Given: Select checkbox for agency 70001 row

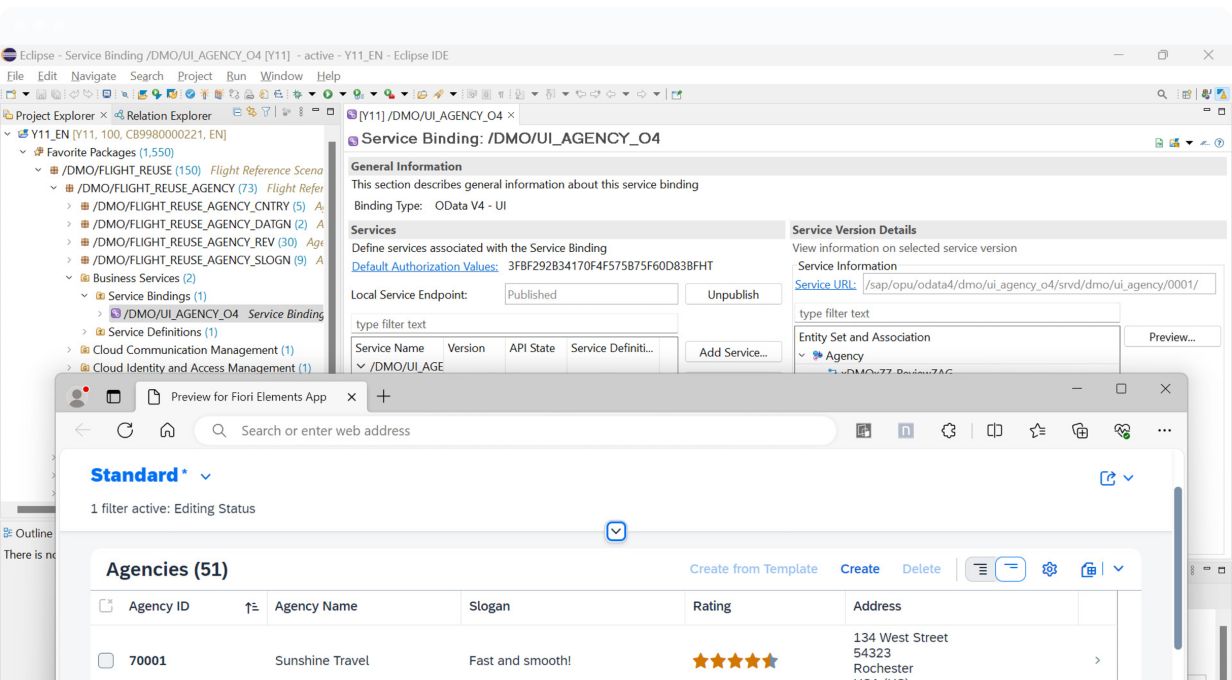Looking at the screenshot, I should pos(107,661).
